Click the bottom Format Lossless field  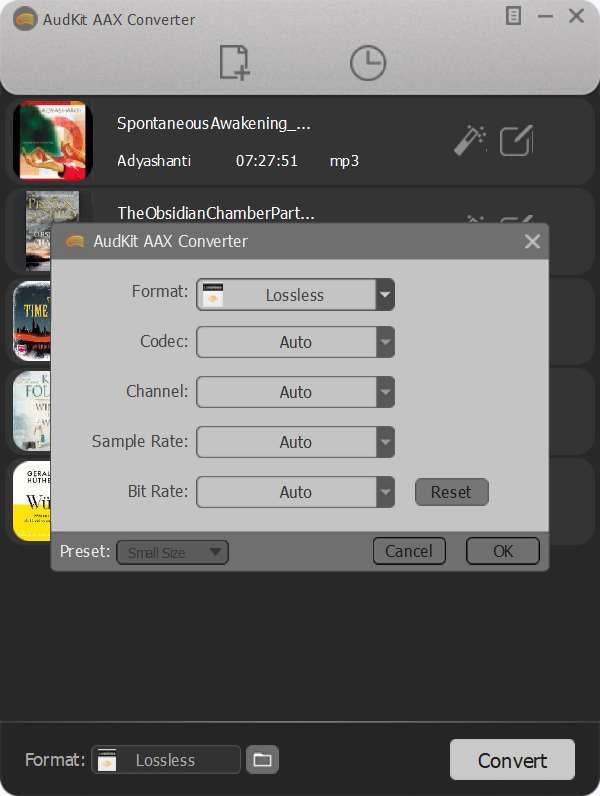click(166, 760)
